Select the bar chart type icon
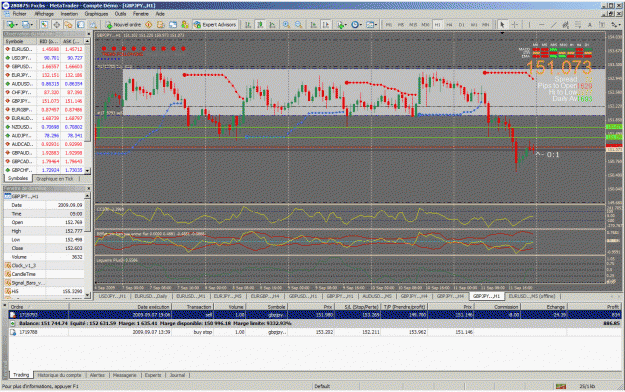The height and width of the screenshot is (392, 625). (248, 25)
